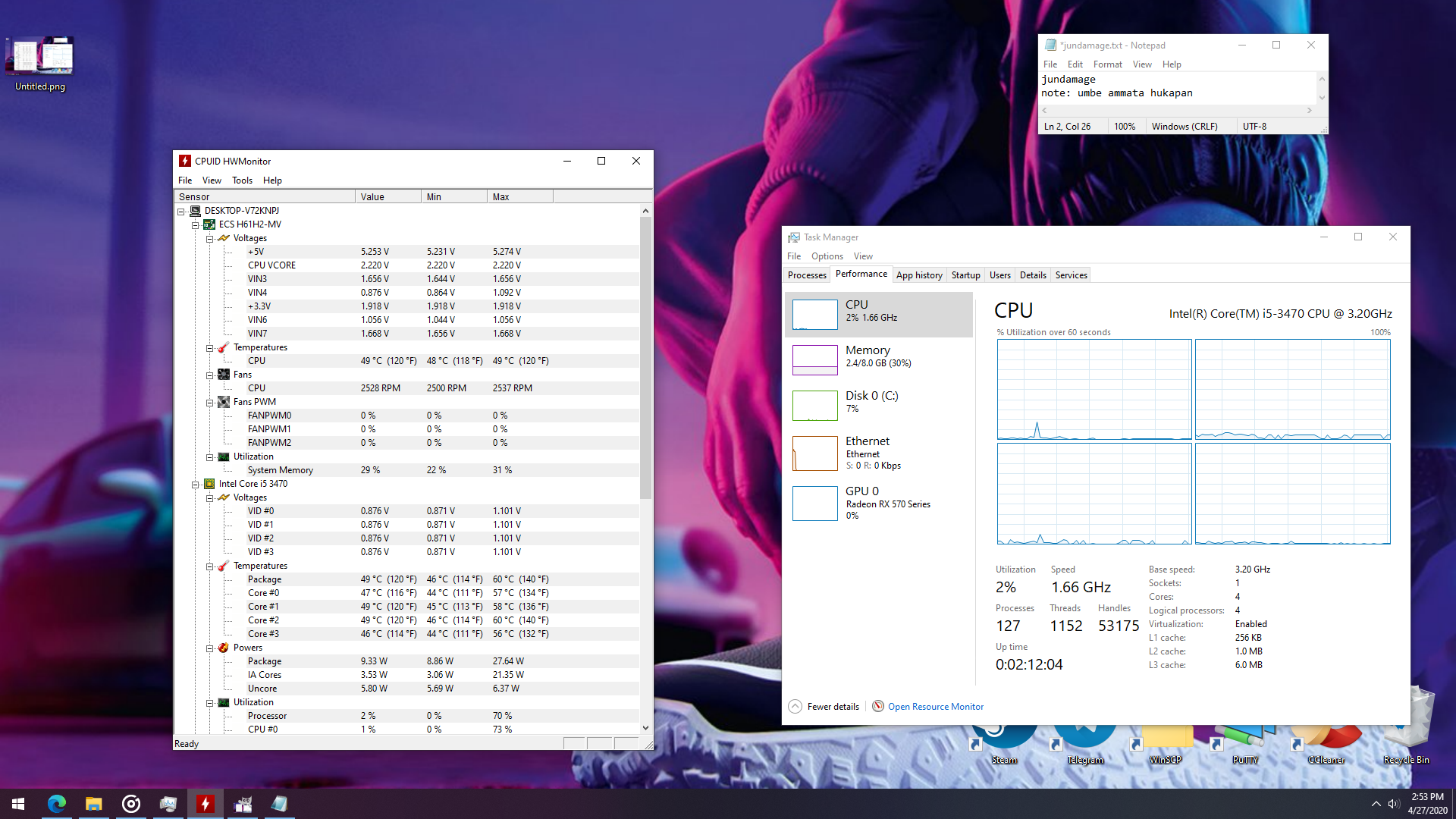Select the CPU VCORE row in HWMonitor
Screen dimensions: 1456x819
coord(406,265)
